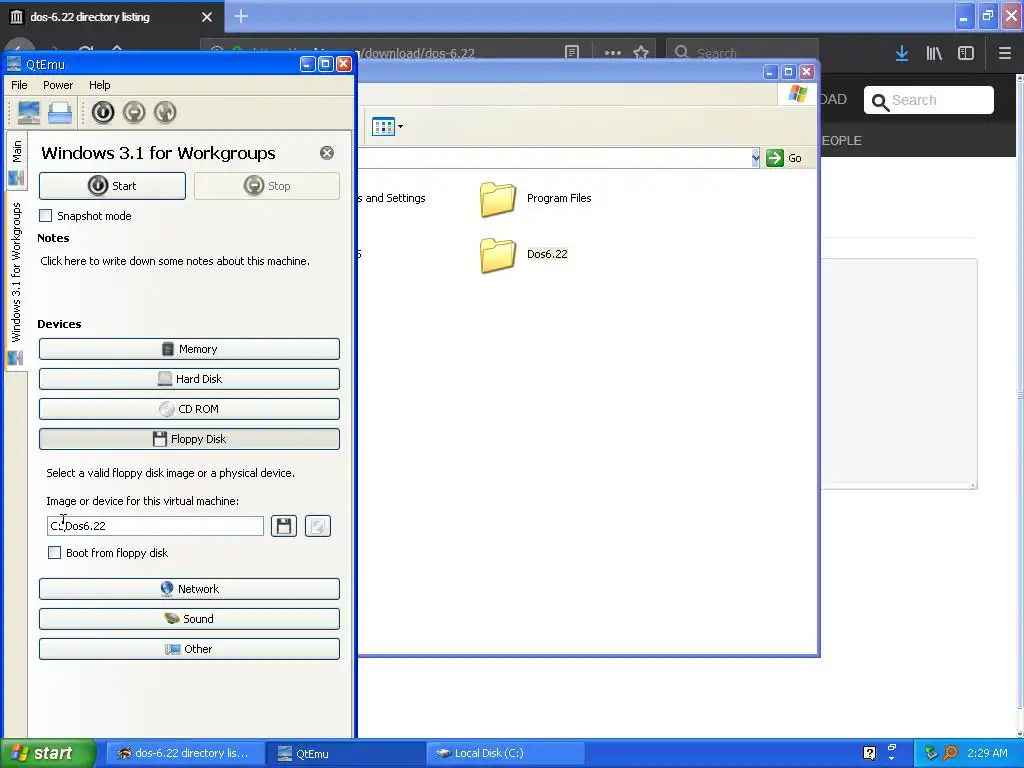The height and width of the screenshot is (768, 1024).
Task: Click the help question mark tray icon
Action: pos(869,753)
